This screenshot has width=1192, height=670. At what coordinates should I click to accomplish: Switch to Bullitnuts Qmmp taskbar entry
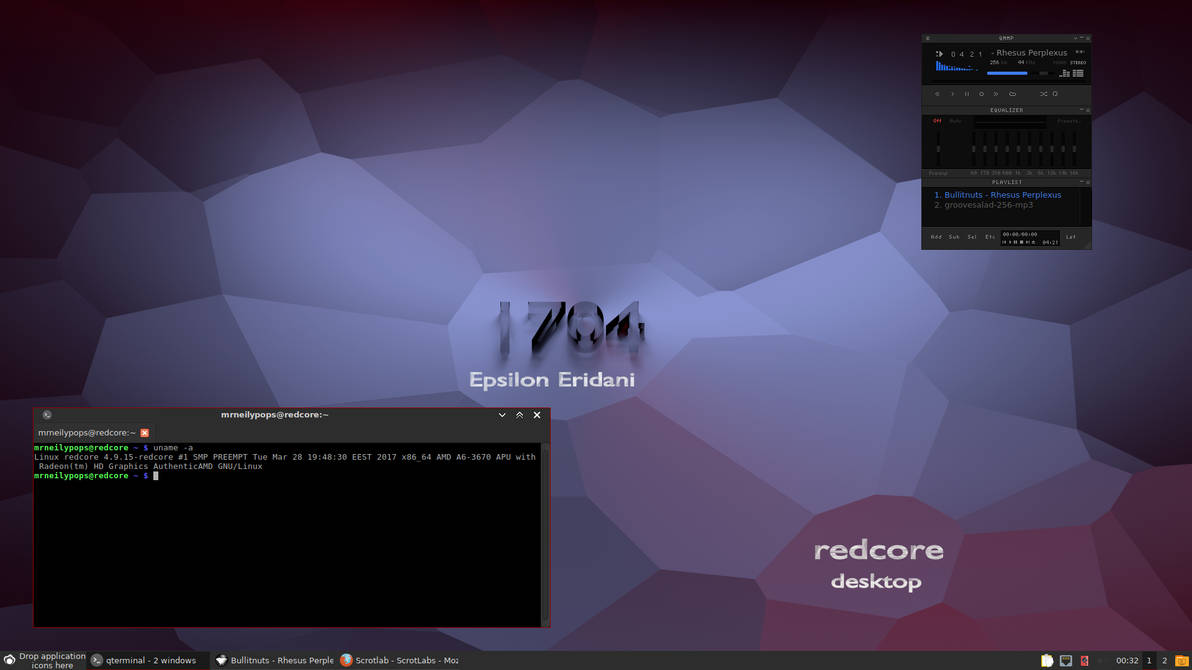pyautogui.click(x=274, y=660)
